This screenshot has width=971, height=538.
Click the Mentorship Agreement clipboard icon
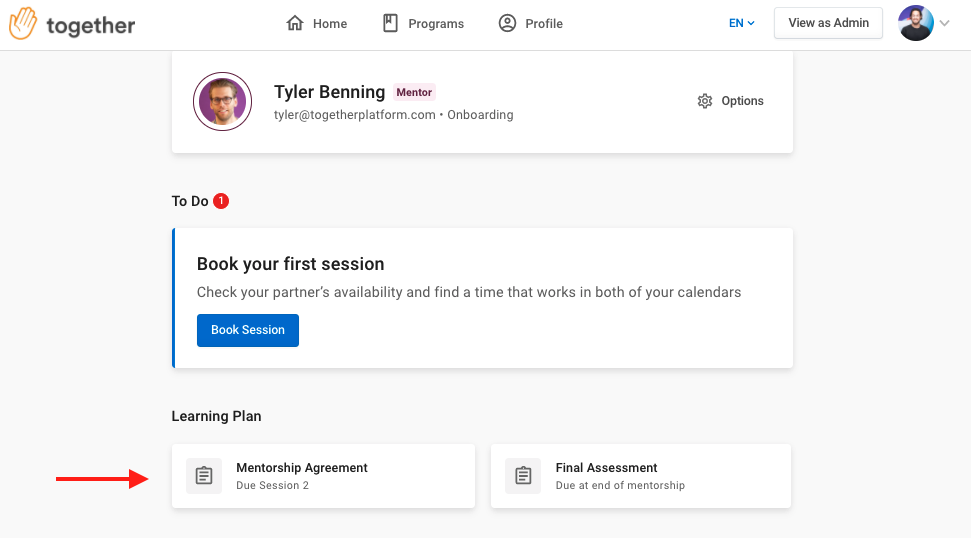[204, 475]
